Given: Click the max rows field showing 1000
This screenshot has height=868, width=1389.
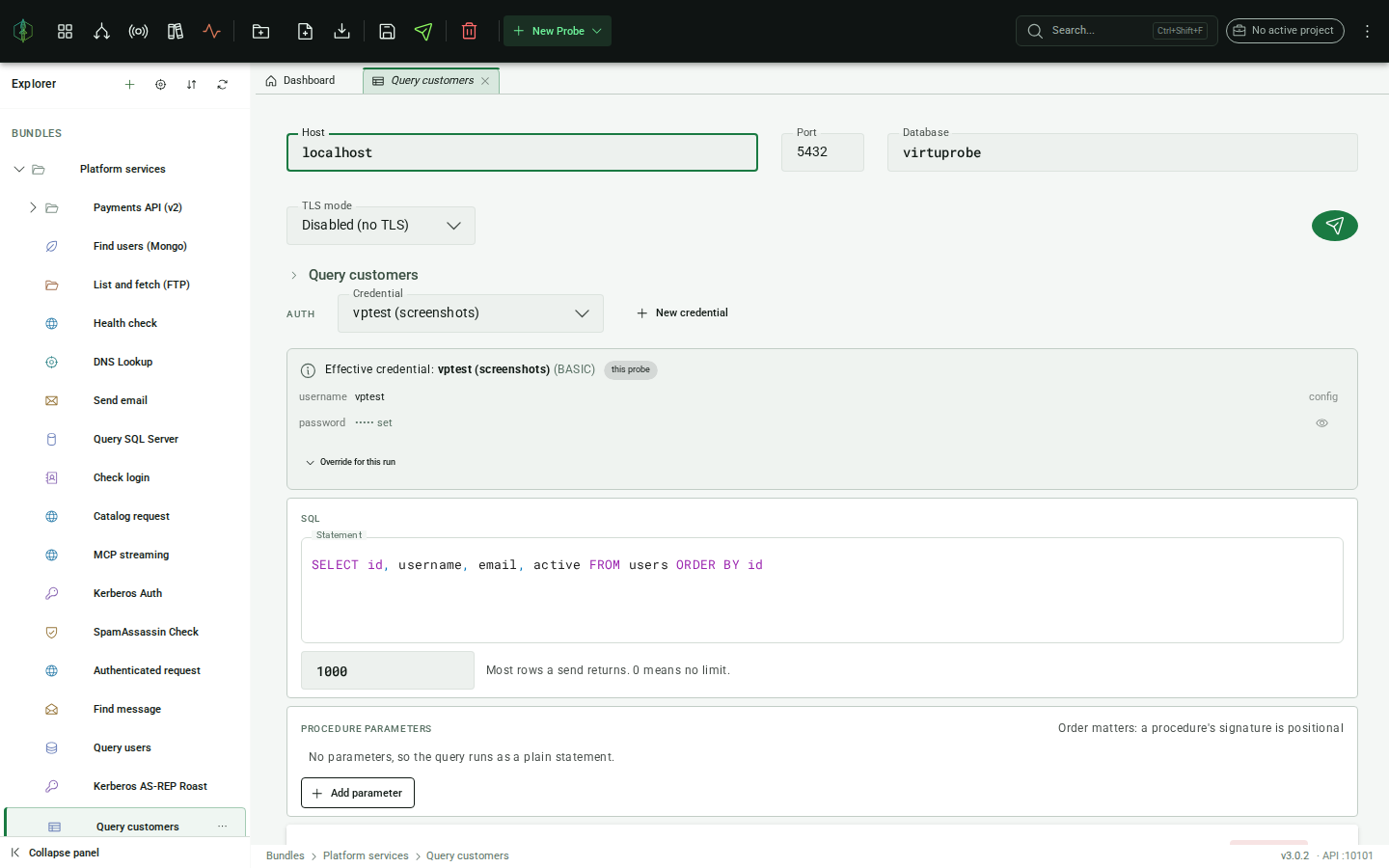Looking at the screenshot, I should 388,670.
